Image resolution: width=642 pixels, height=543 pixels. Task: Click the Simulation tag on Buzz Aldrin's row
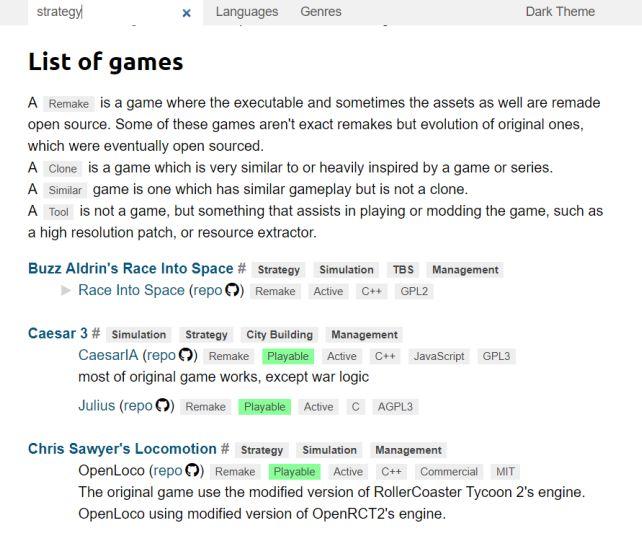click(x=346, y=270)
